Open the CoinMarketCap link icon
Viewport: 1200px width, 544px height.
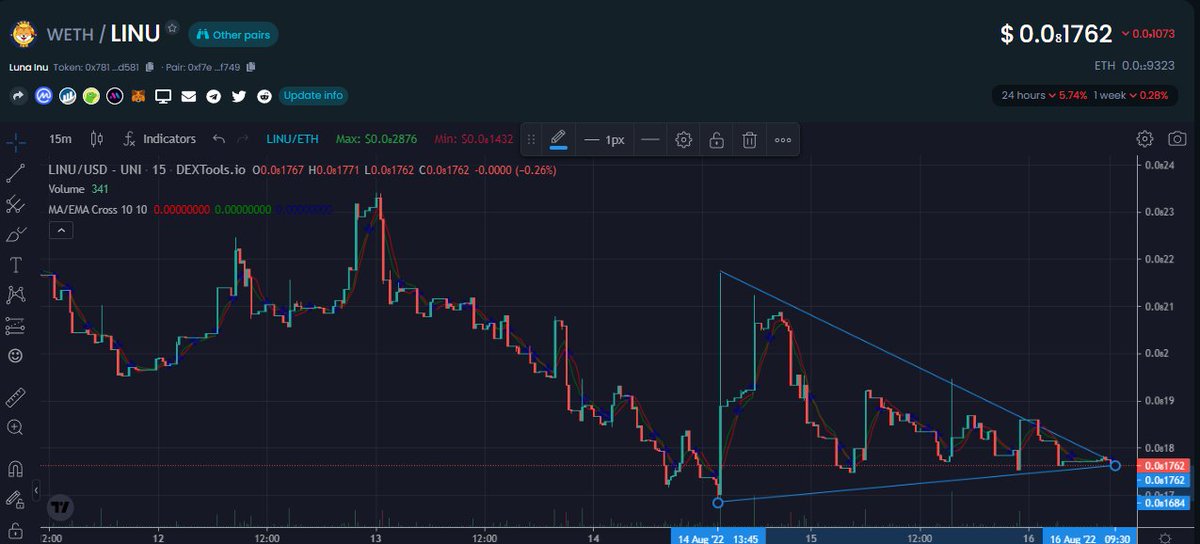point(43,96)
